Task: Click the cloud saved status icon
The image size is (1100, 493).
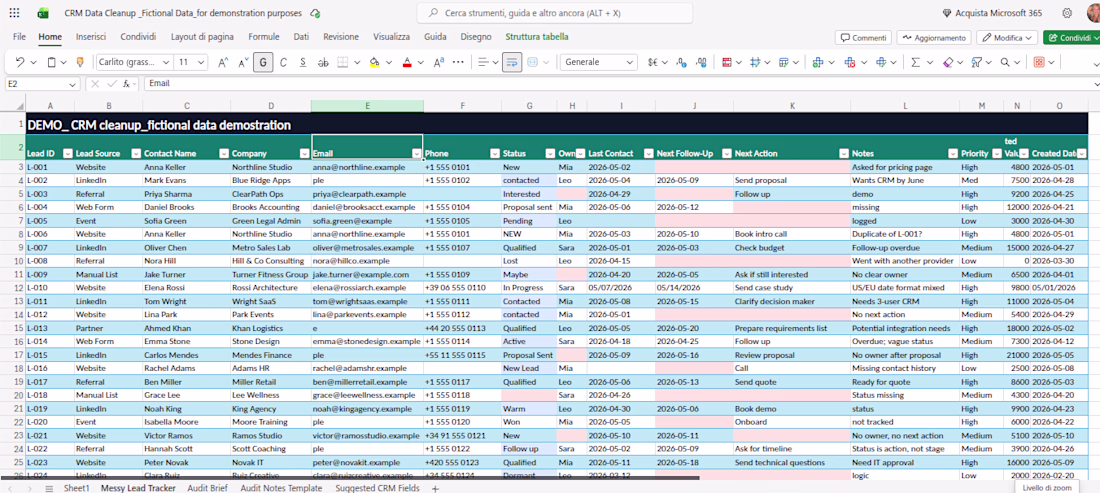Action: tap(315, 13)
